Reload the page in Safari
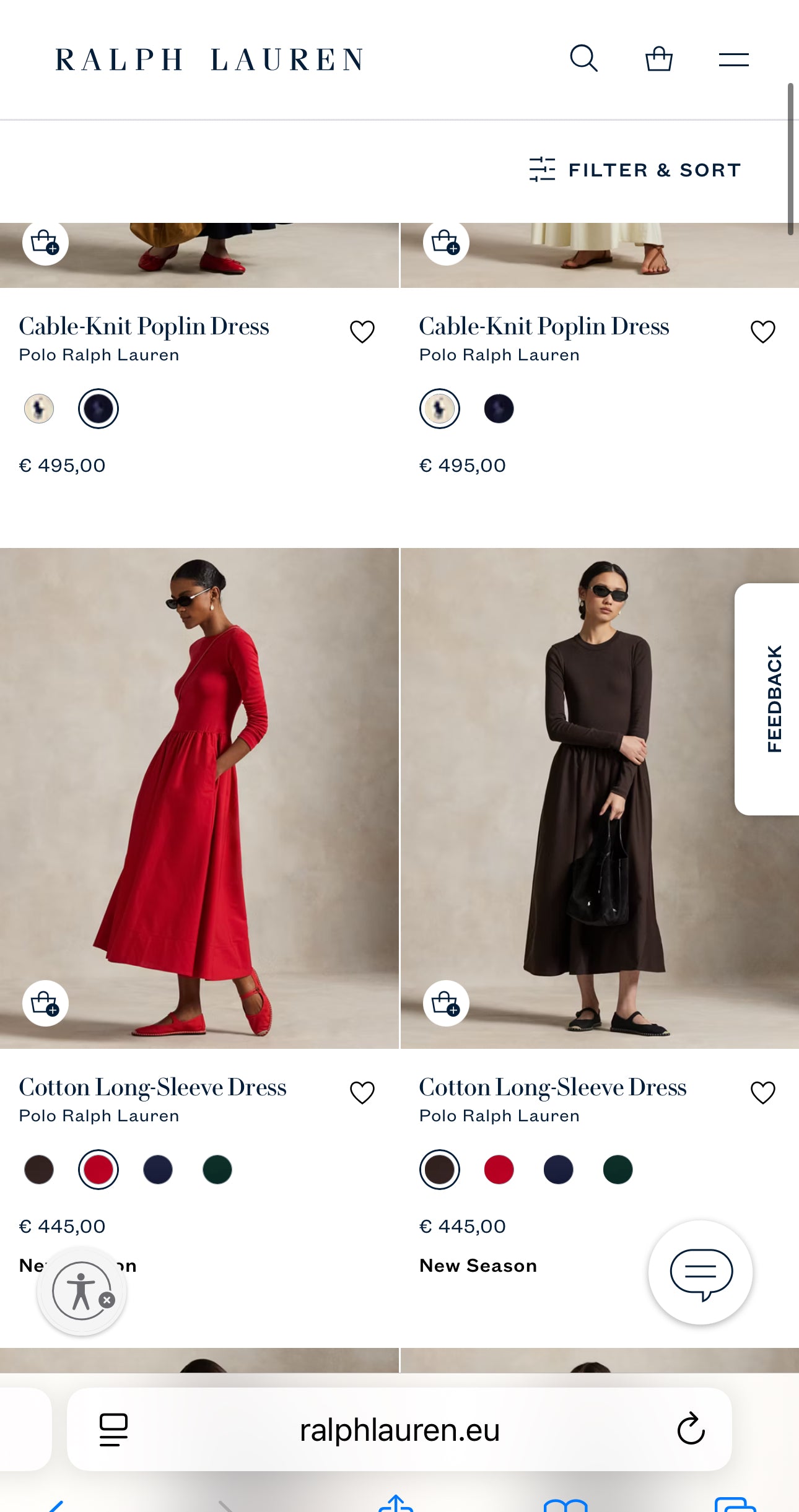This screenshot has height=1512, width=799. coord(691,1429)
